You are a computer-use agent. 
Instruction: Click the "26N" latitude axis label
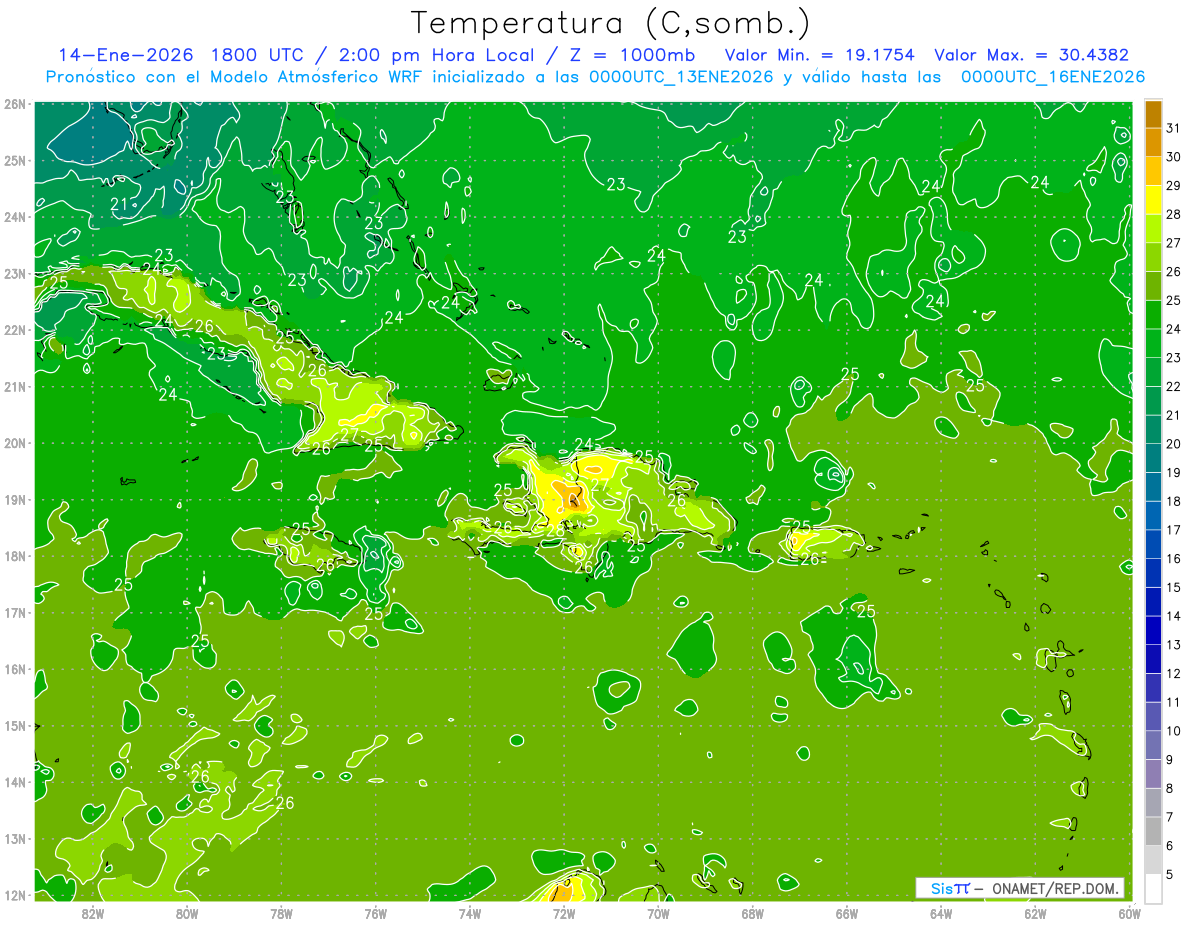click(x=15, y=104)
